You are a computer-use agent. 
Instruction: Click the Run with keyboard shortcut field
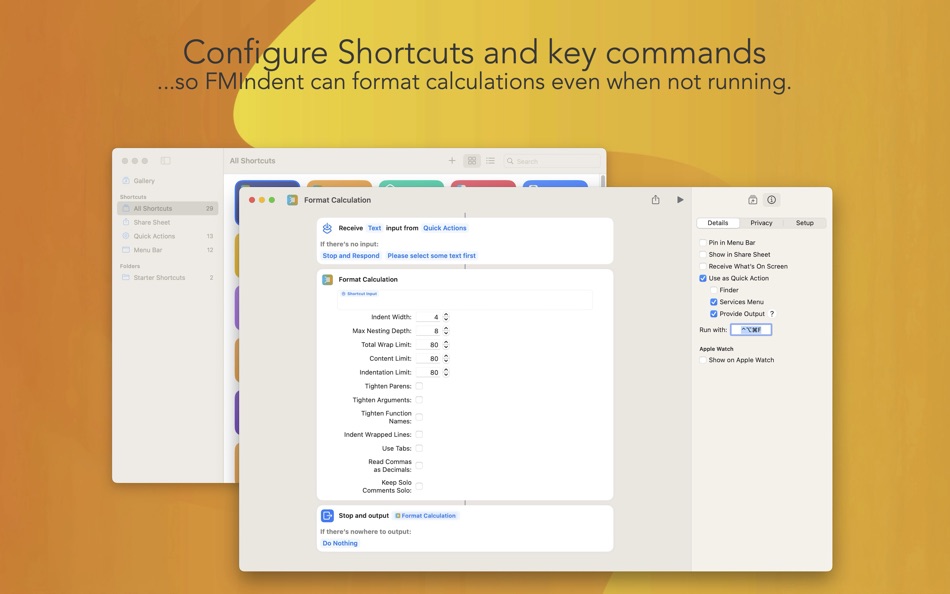(x=751, y=330)
